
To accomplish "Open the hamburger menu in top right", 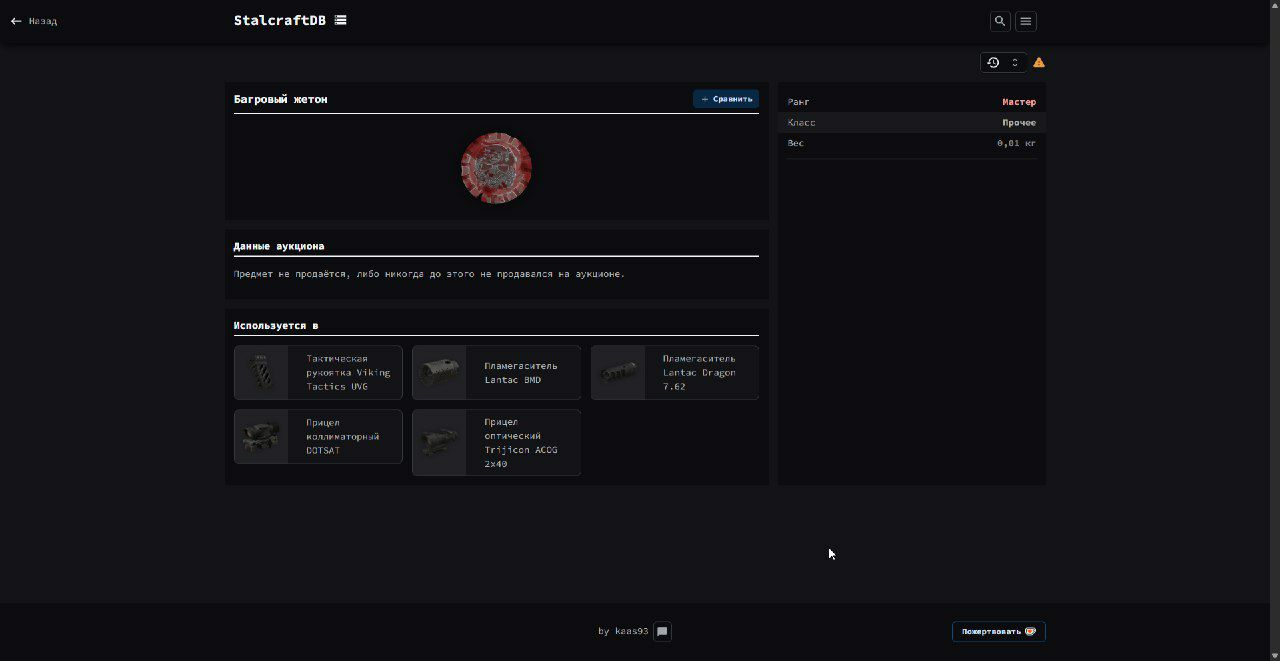I will (x=1026, y=21).
